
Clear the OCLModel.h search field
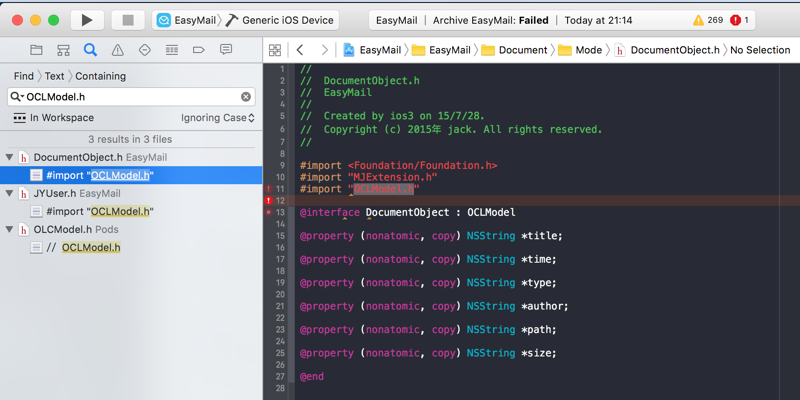coord(246,97)
